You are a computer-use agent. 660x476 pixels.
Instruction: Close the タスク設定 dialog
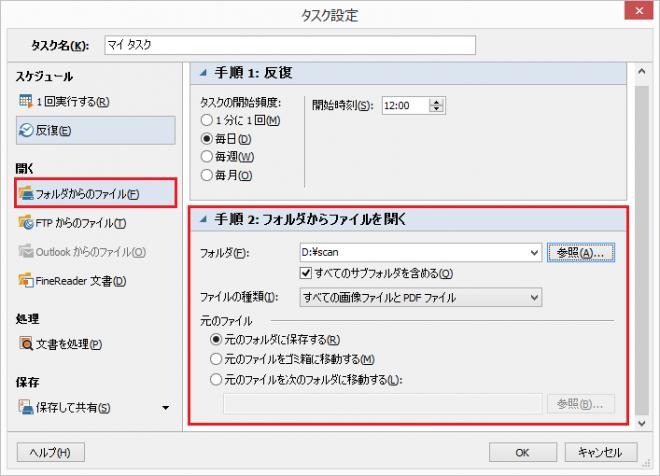point(639,11)
